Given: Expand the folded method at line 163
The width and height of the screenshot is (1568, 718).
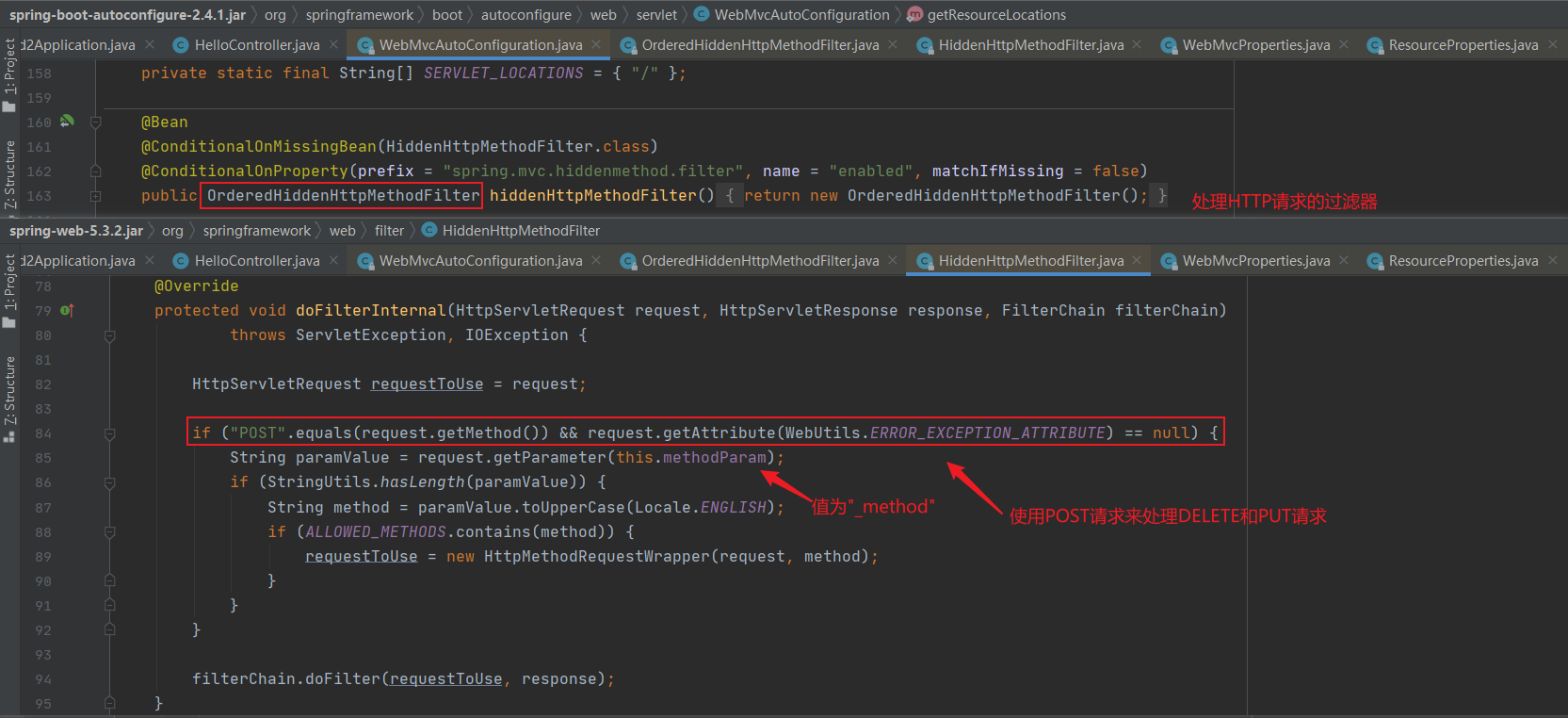Looking at the screenshot, I should click(x=95, y=196).
